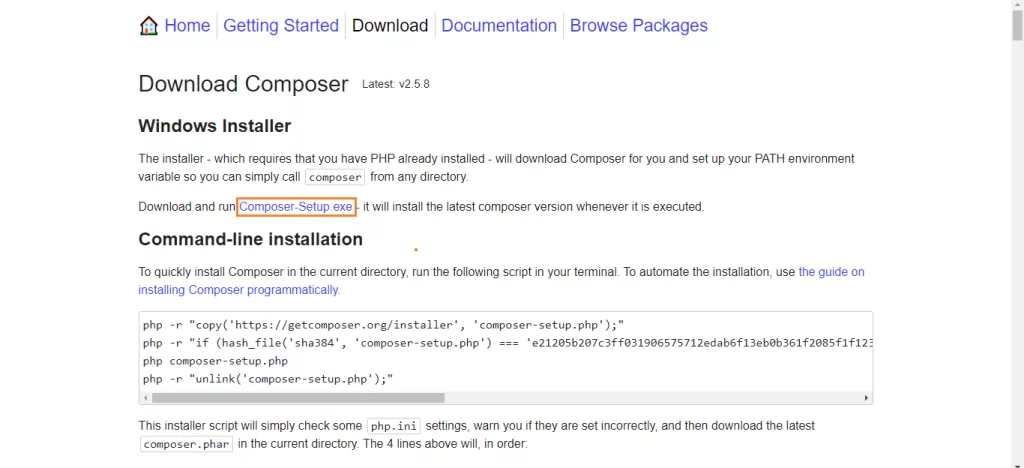Screen dimensions: 1024x468
Task: Open the guide on installing Composer programmatically
Action: (501, 281)
